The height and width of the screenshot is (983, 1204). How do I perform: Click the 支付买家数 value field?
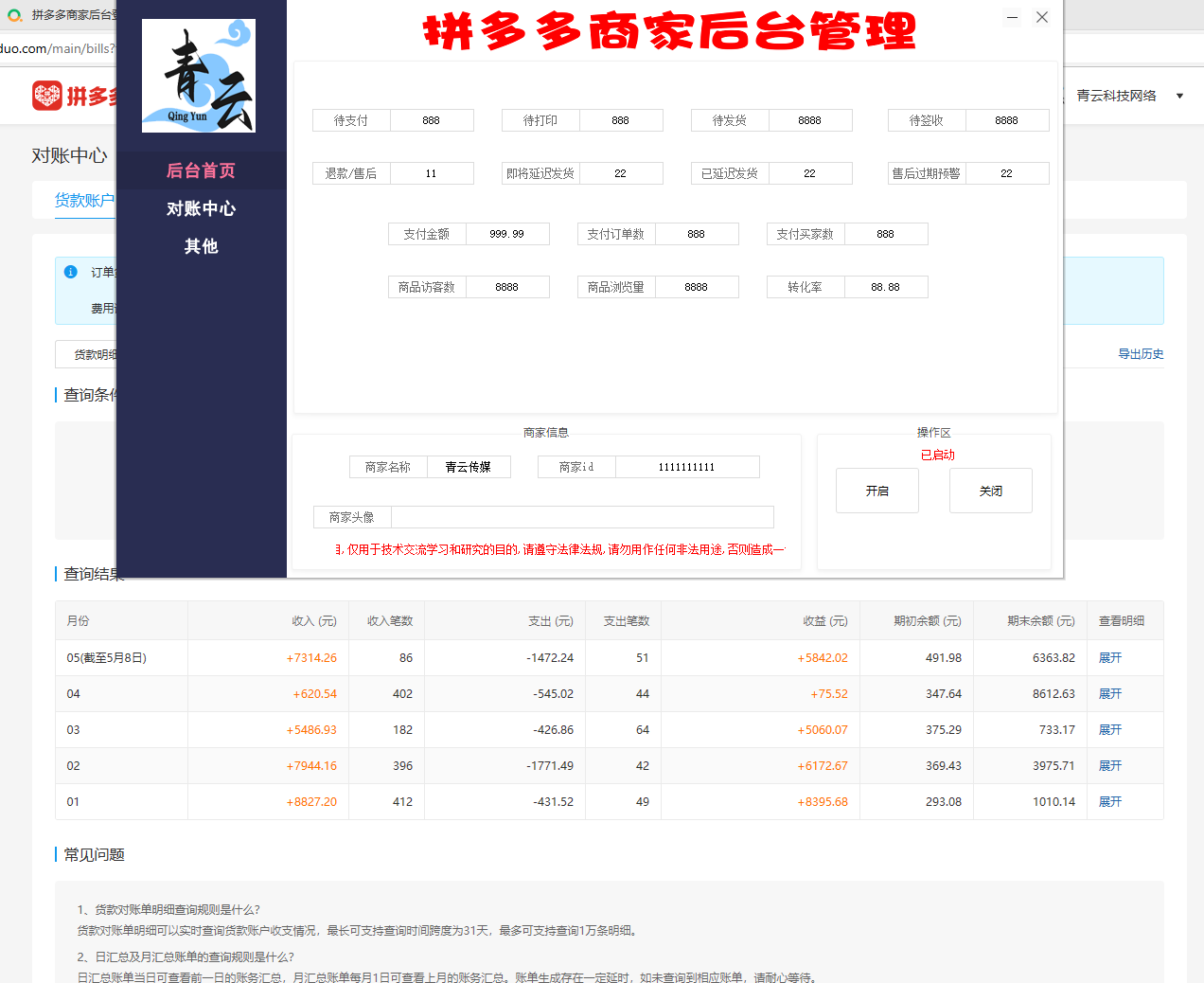886,234
